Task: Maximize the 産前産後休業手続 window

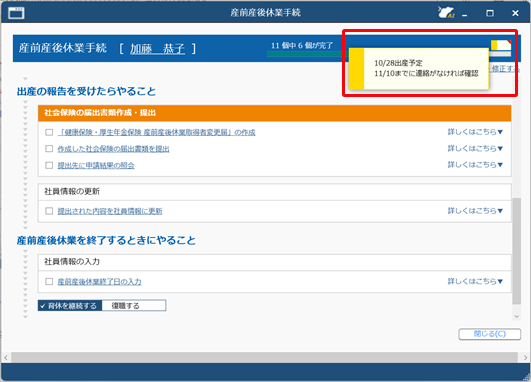Action: coord(490,13)
